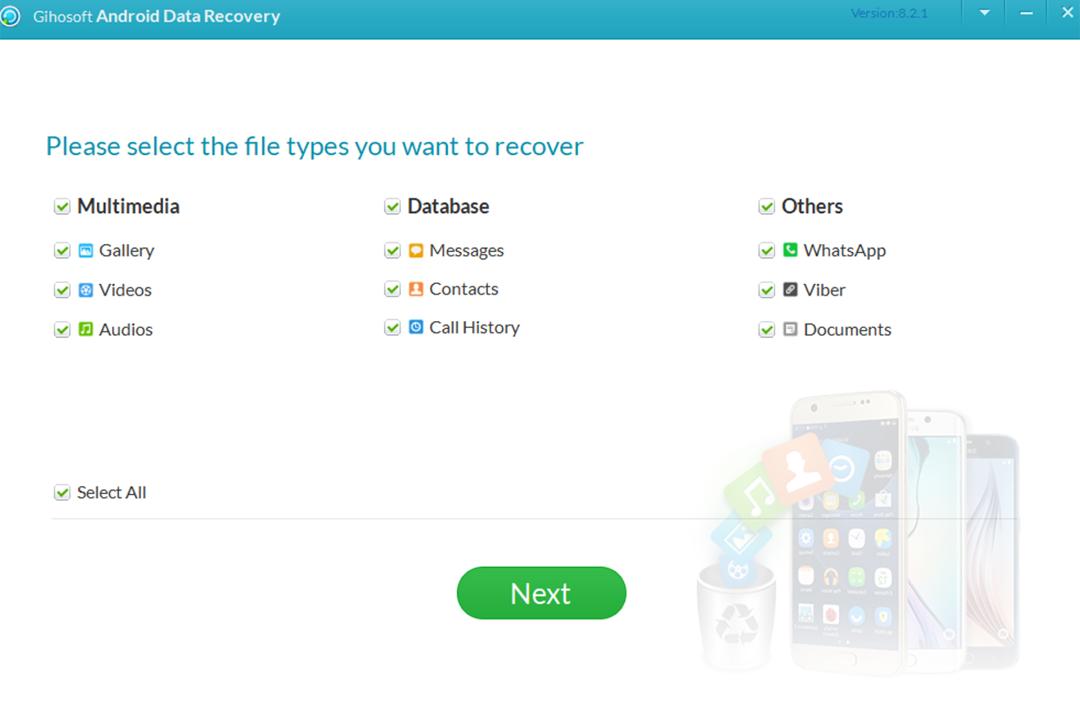Click the Videos film reel icon
Image resolution: width=1080 pixels, height=703 pixels.
(85, 290)
